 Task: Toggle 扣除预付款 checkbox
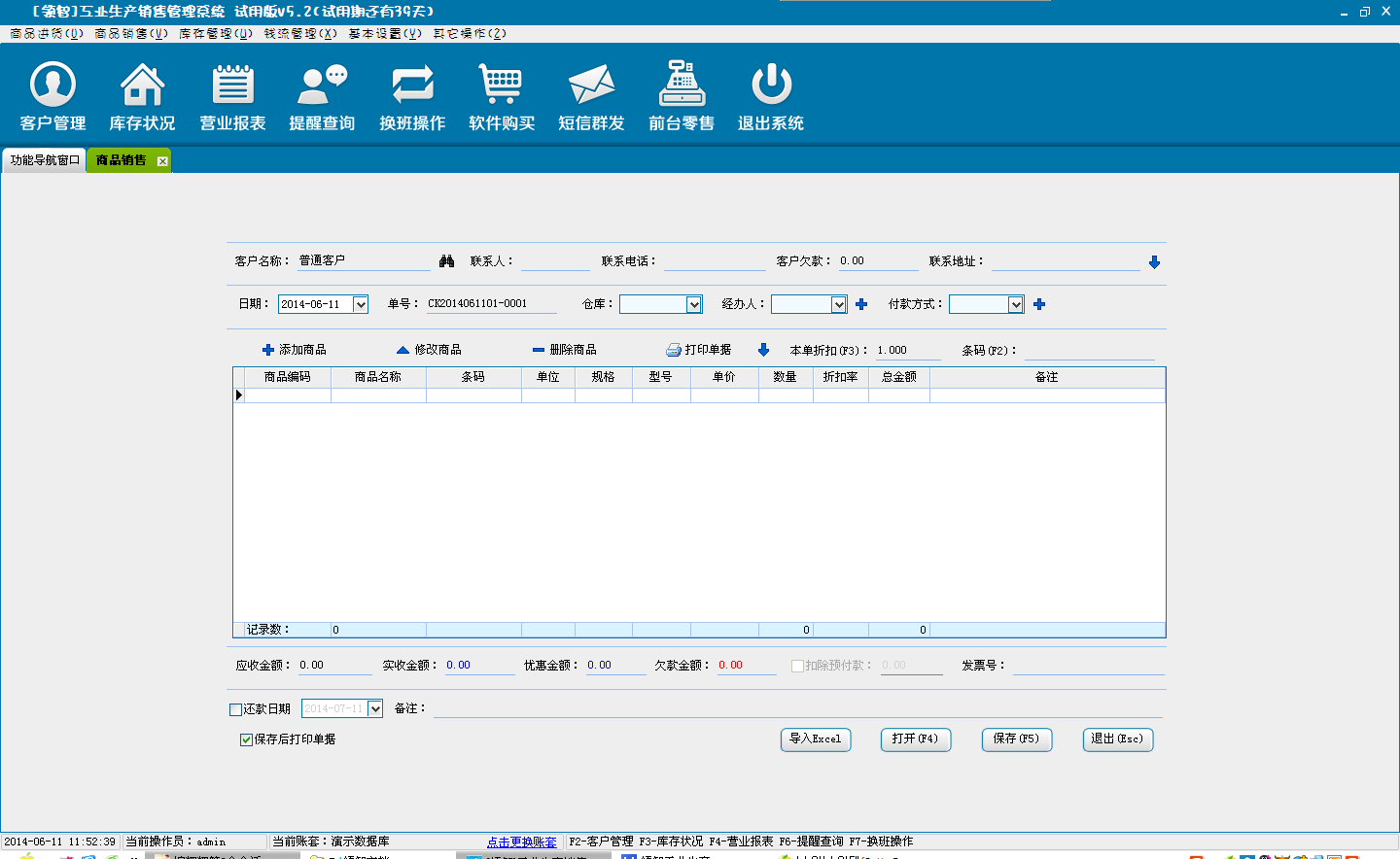point(797,666)
